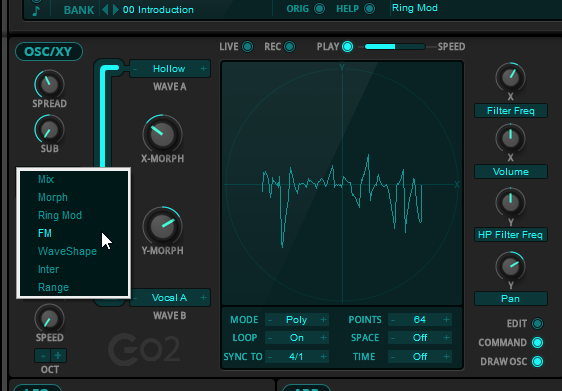Click the Y-MORPH knob

coord(162,226)
